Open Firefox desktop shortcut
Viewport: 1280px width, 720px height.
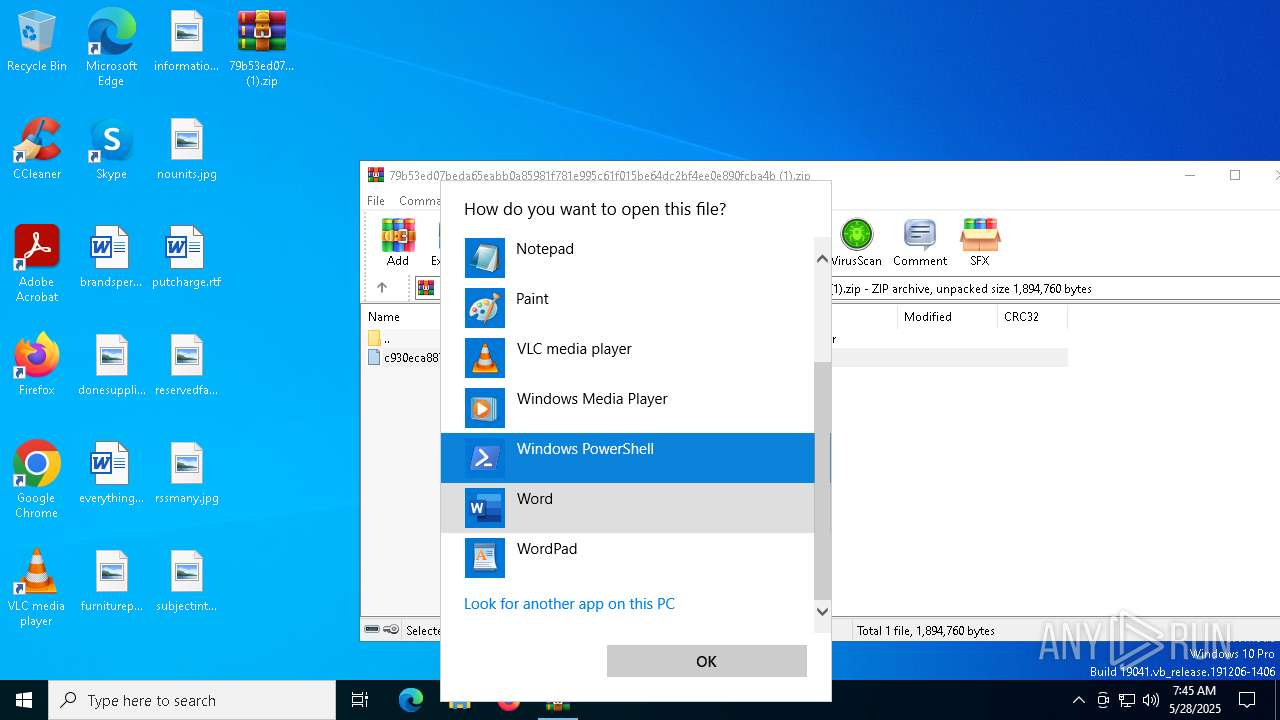tap(37, 366)
